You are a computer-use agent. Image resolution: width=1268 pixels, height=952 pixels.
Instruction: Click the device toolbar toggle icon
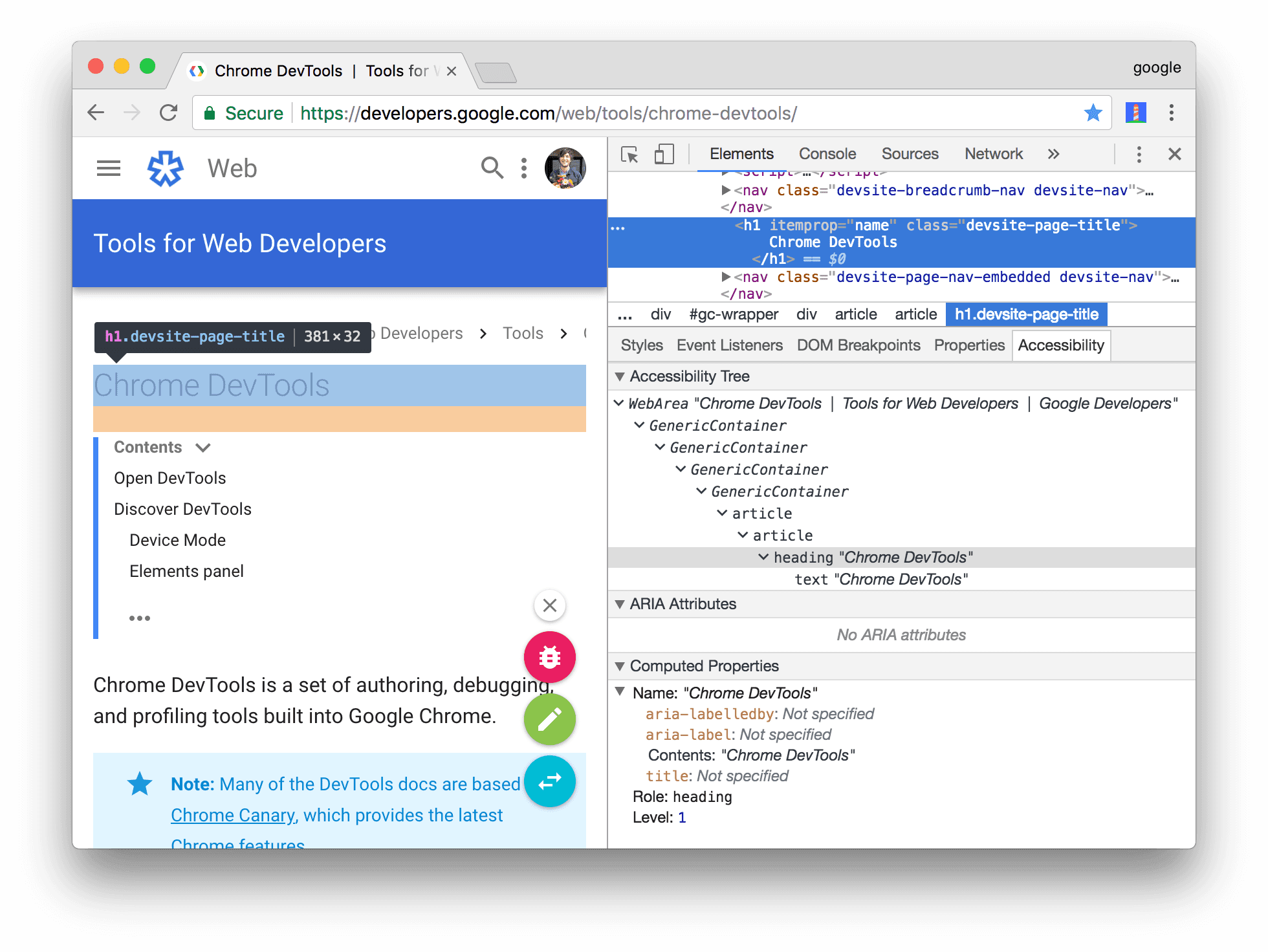click(x=659, y=155)
